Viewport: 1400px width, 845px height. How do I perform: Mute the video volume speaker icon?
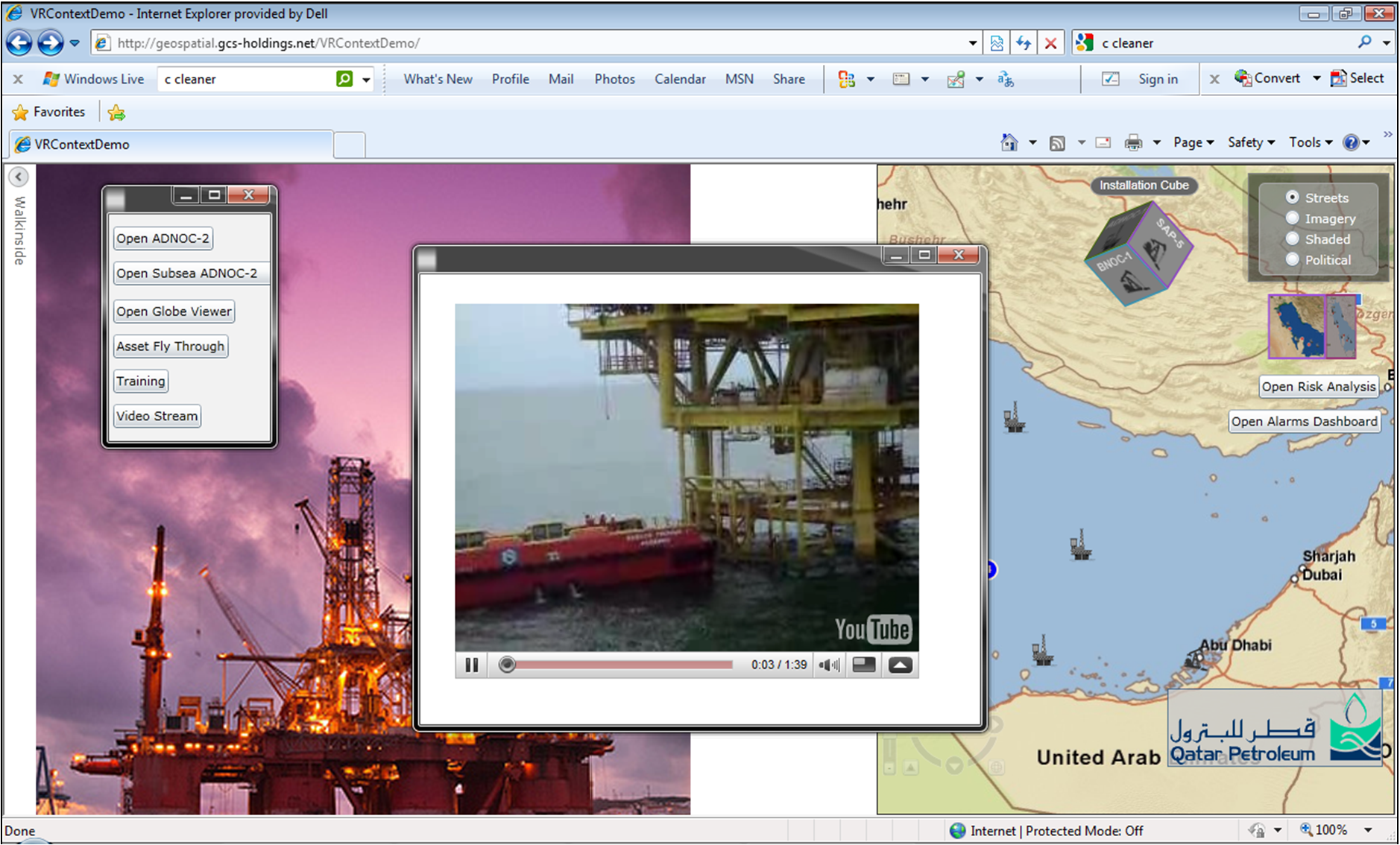[828, 665]
